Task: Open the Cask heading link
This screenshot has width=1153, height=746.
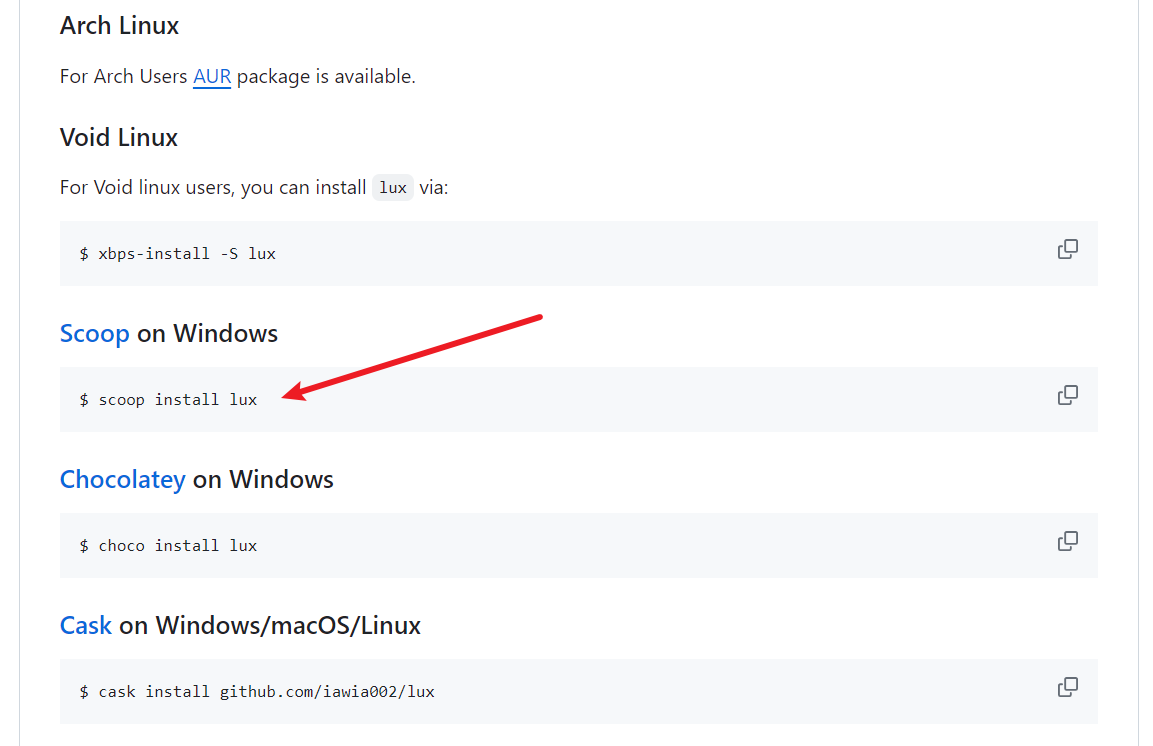Action: point(85,625)
